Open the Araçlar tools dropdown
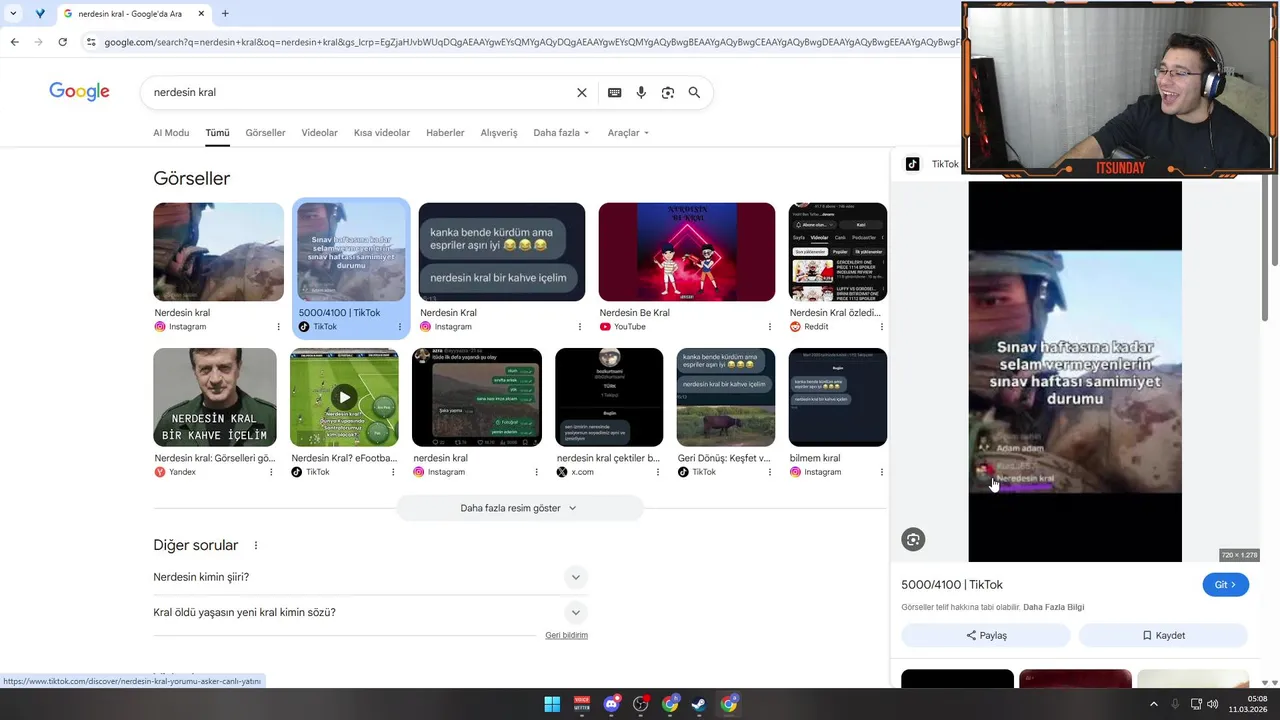Viewport: 1280px width, 720px height. click(628, 133)
